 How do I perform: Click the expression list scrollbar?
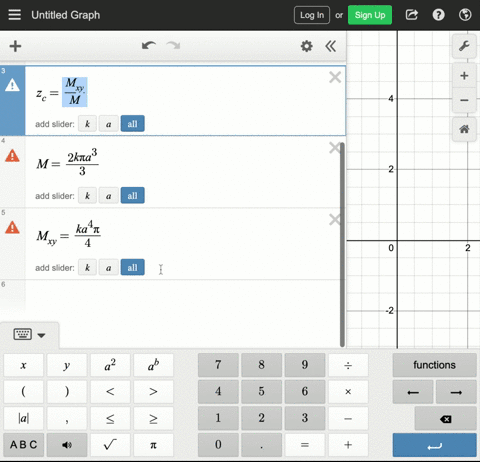[342, 244]
